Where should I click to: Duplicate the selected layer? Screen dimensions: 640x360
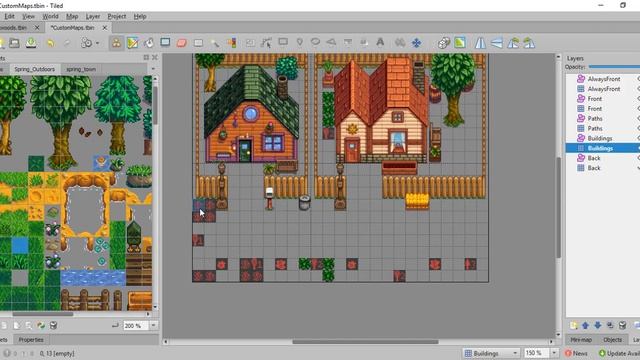pos(610,325)
